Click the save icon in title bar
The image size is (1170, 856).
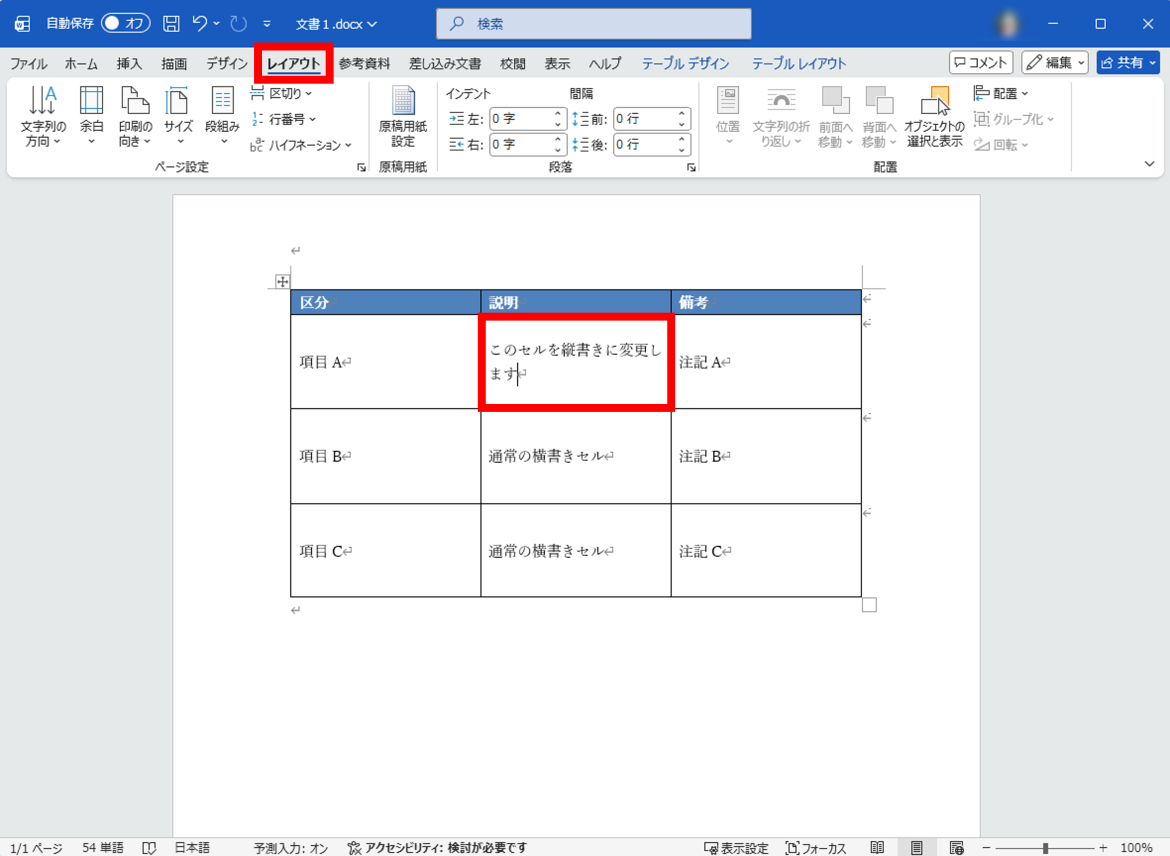171,23
